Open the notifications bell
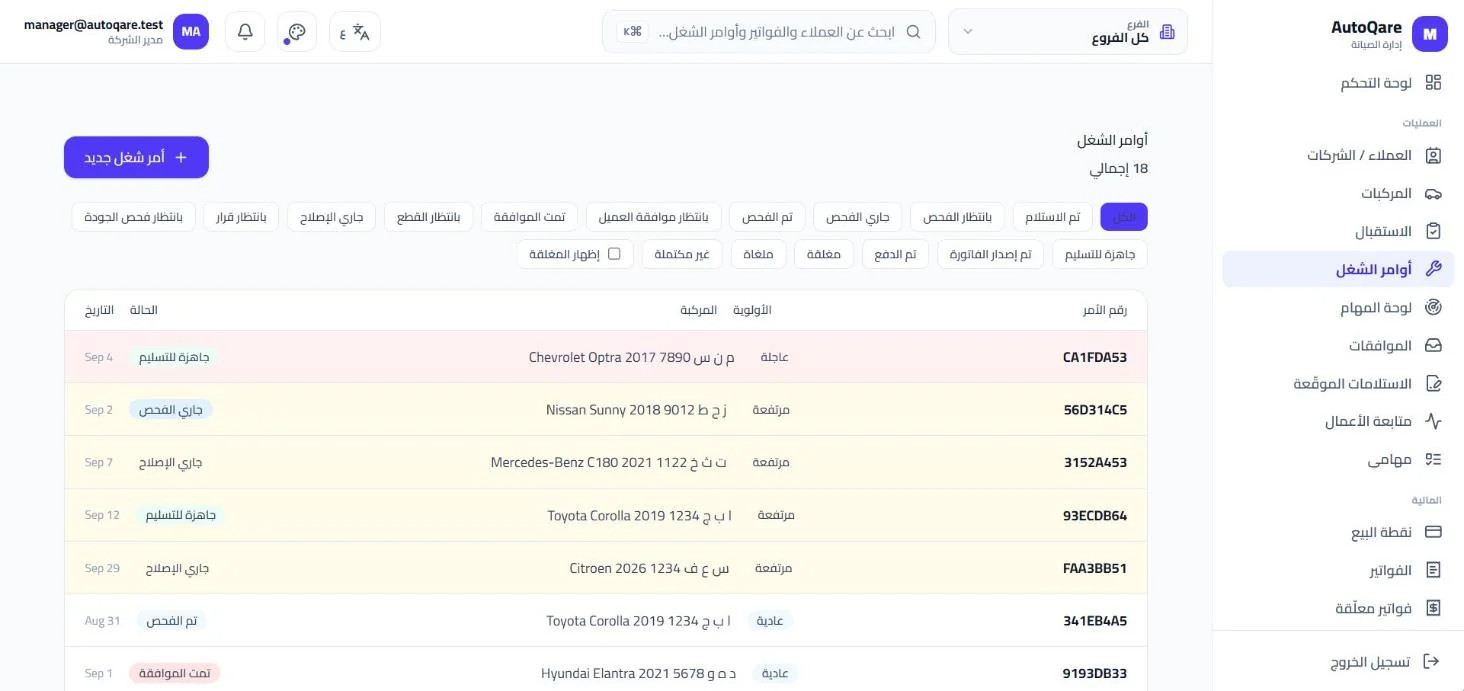The width and height of the screenshot is (1464, 691). [245, 32]
